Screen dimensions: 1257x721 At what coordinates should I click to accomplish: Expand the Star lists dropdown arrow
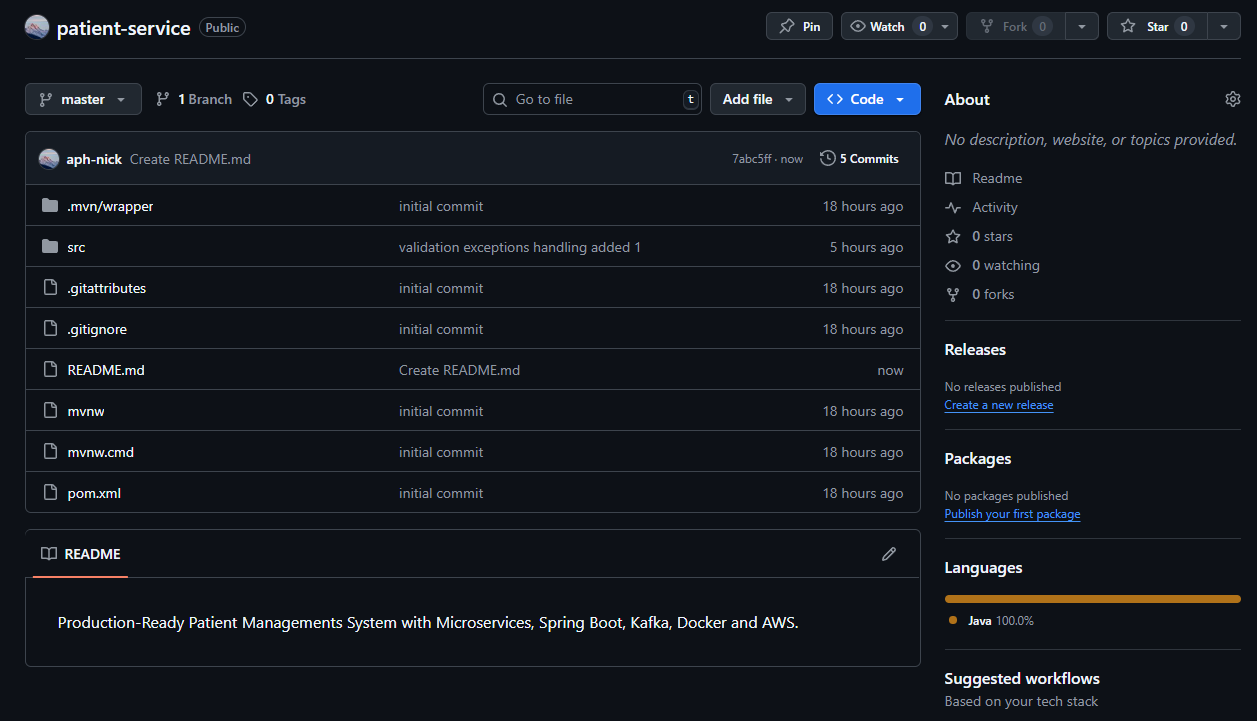pyautogui.click(x=1224, y=27)
